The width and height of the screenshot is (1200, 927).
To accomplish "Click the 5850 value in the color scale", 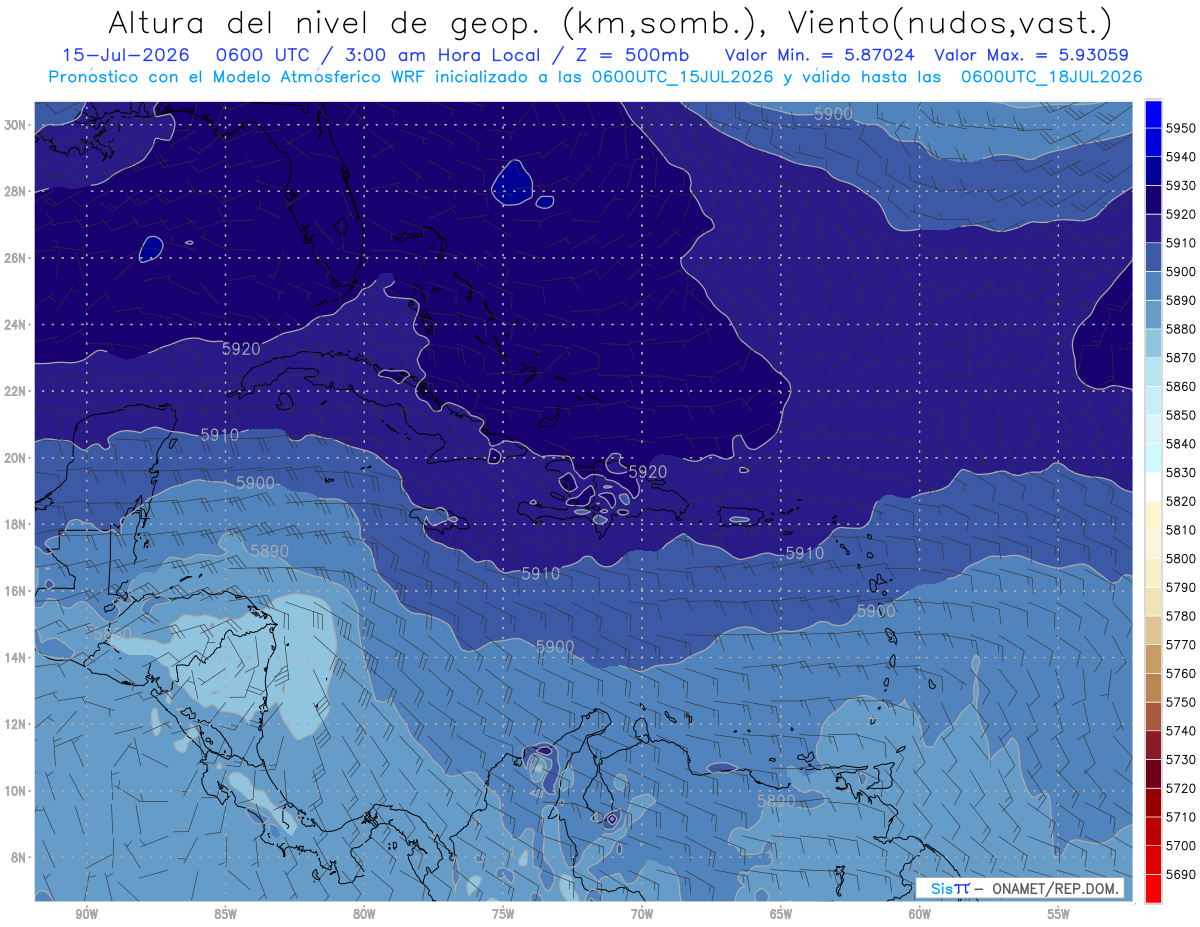I will (1180, 414).
